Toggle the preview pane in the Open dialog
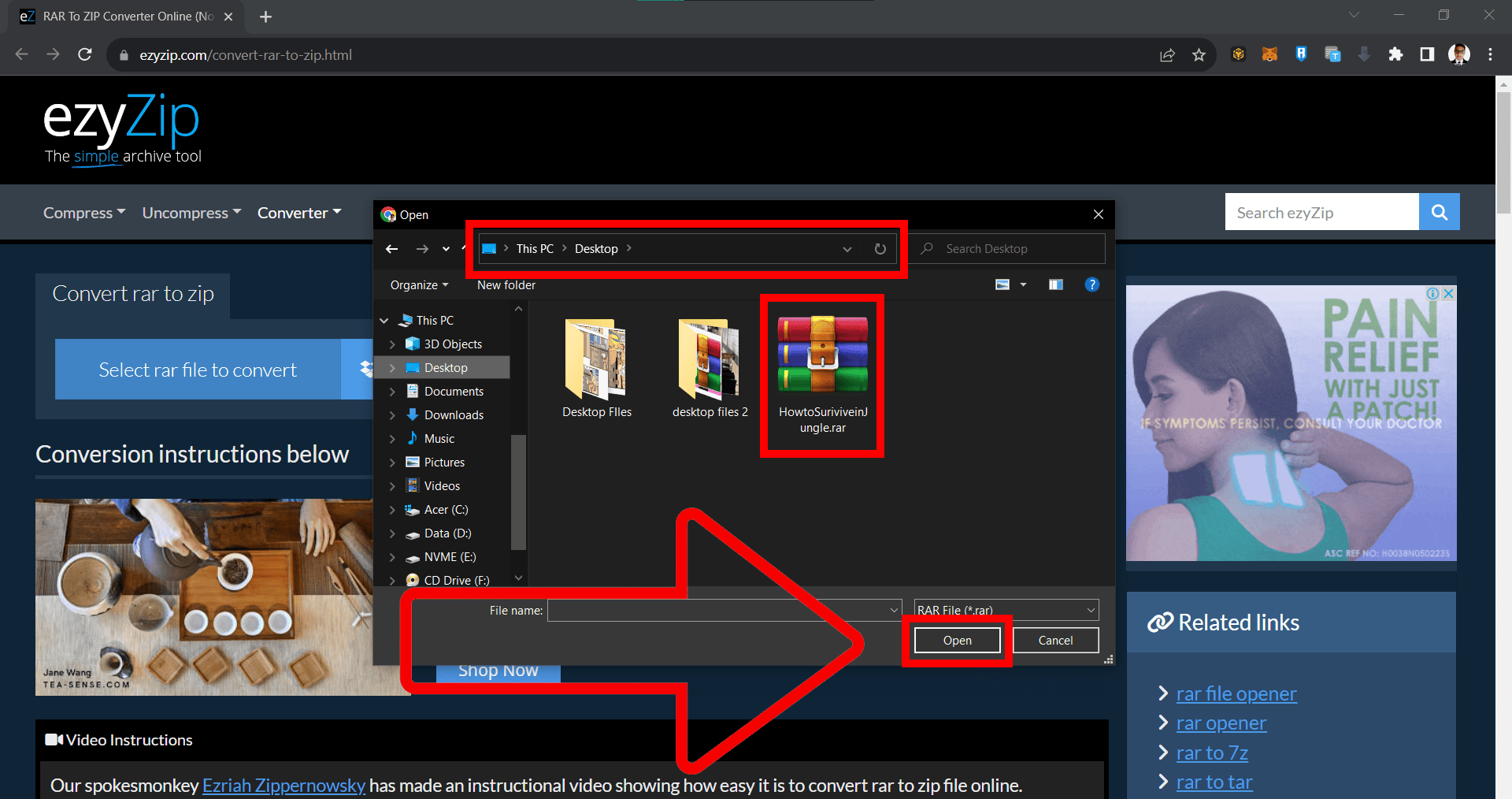1512x799 pixels. (1055, 284)
